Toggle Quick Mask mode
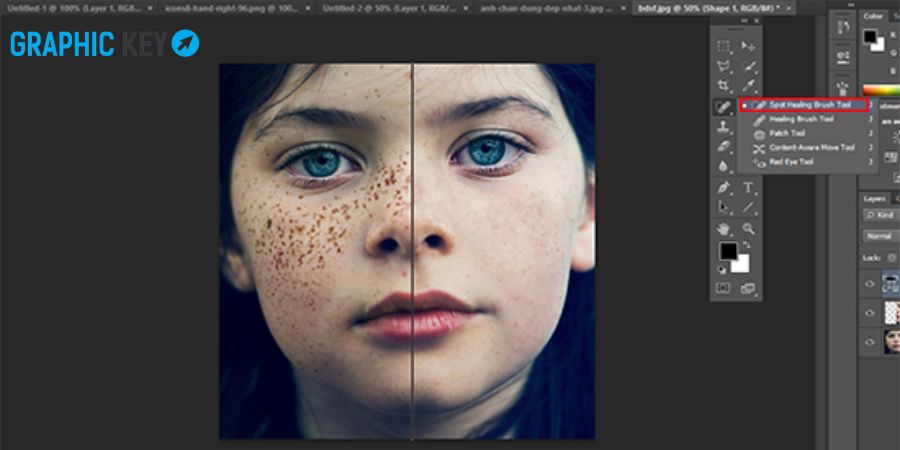Viewport: 900px width, 450px height. click(723, 288)
